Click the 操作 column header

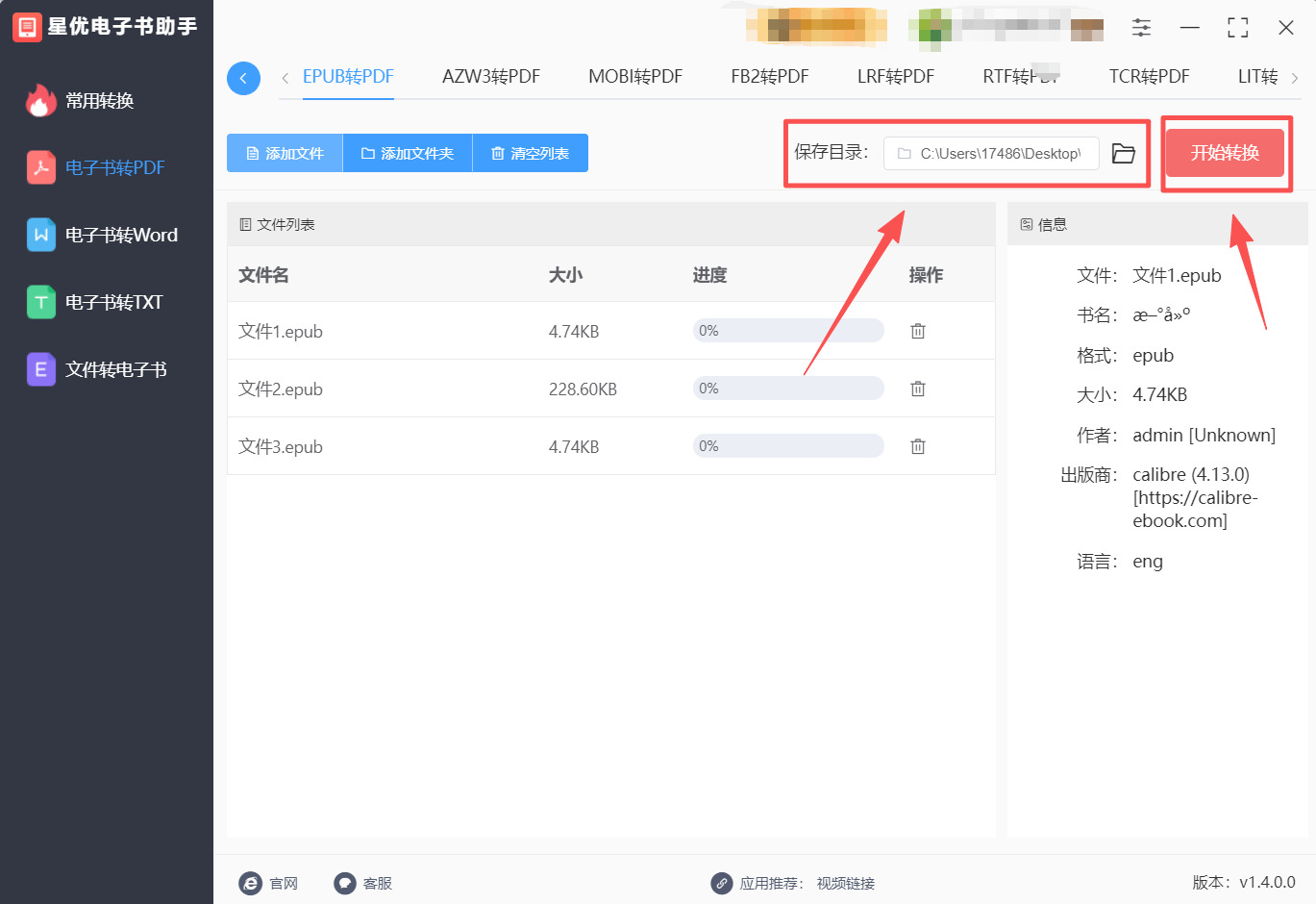click(x=926, y=275)
